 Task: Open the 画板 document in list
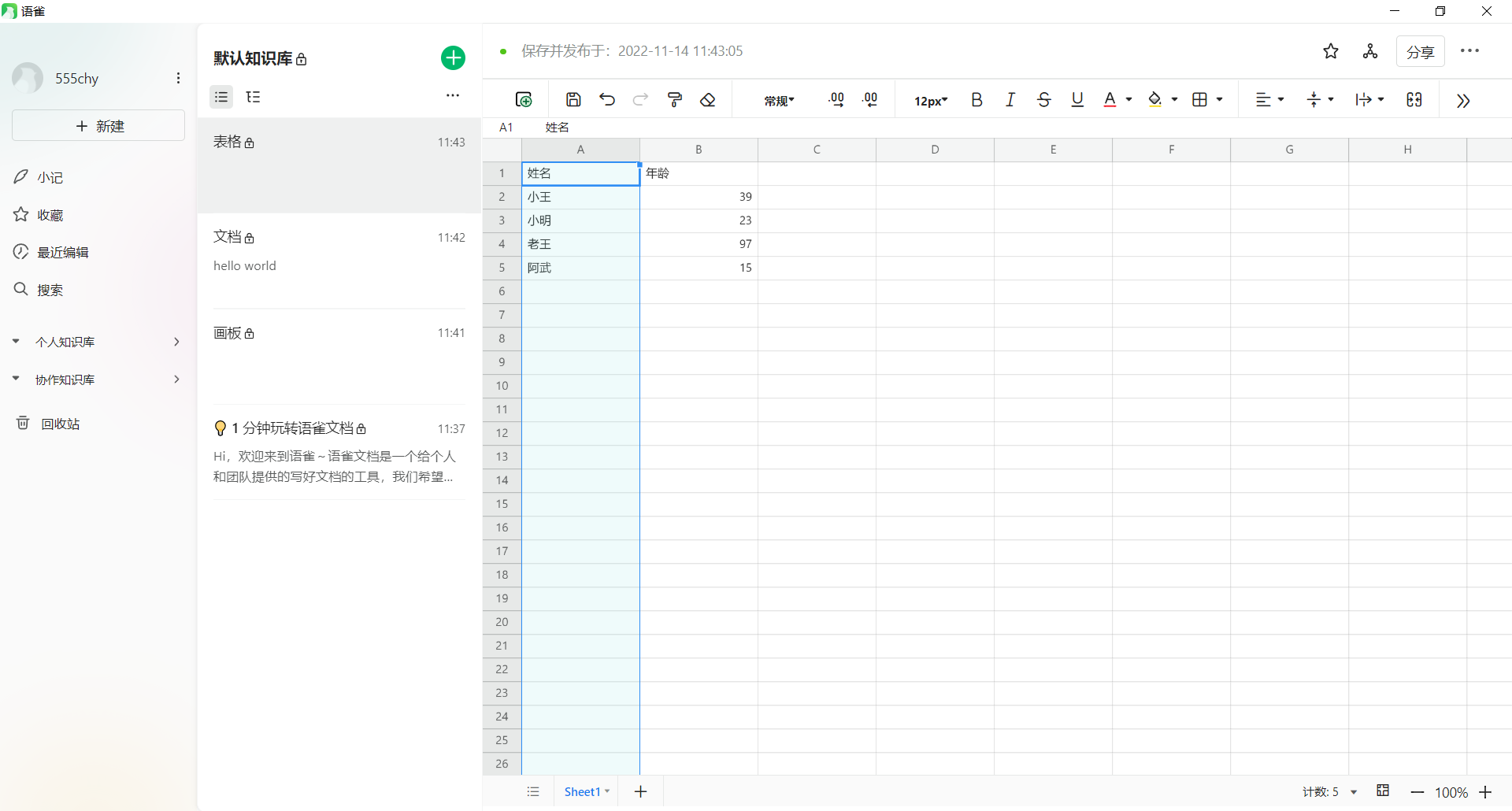click(x=339, y=357)
